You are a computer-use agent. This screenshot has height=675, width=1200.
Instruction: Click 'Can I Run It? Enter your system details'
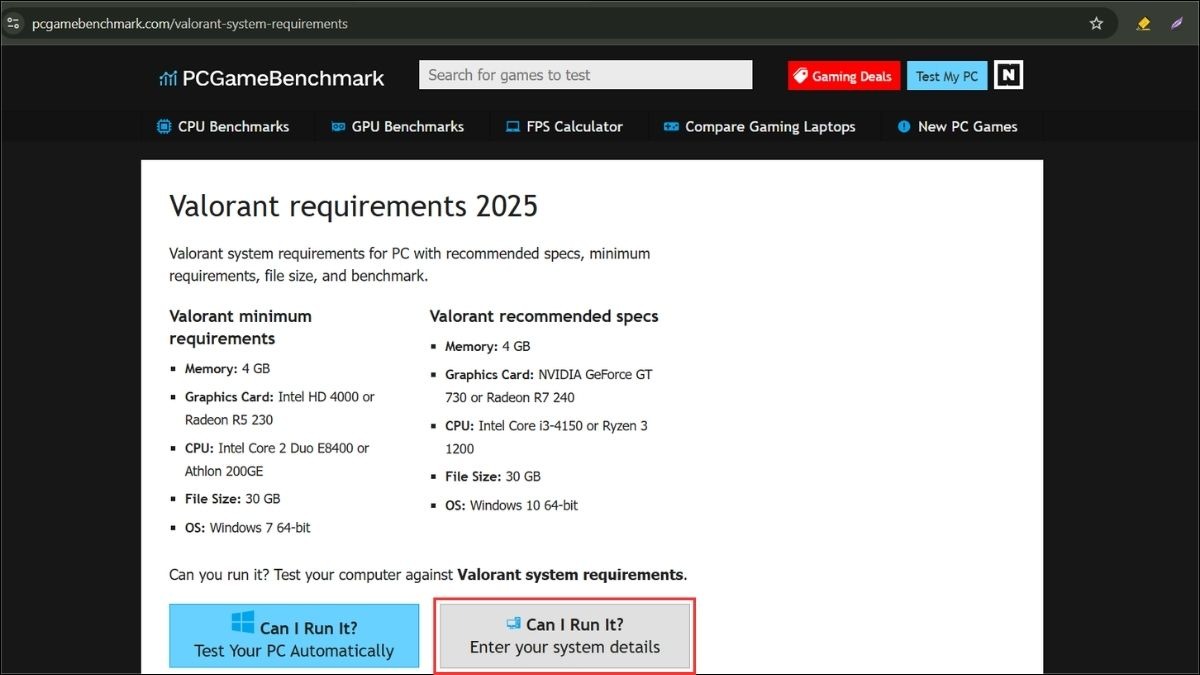coord(565,635)
